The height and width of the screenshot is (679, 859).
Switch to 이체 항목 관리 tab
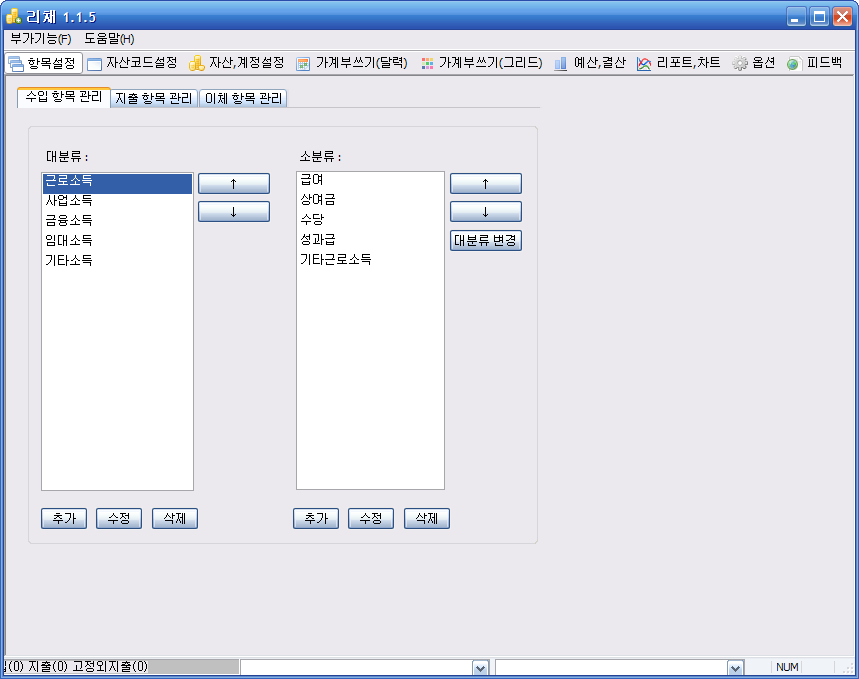pos(244,98)
